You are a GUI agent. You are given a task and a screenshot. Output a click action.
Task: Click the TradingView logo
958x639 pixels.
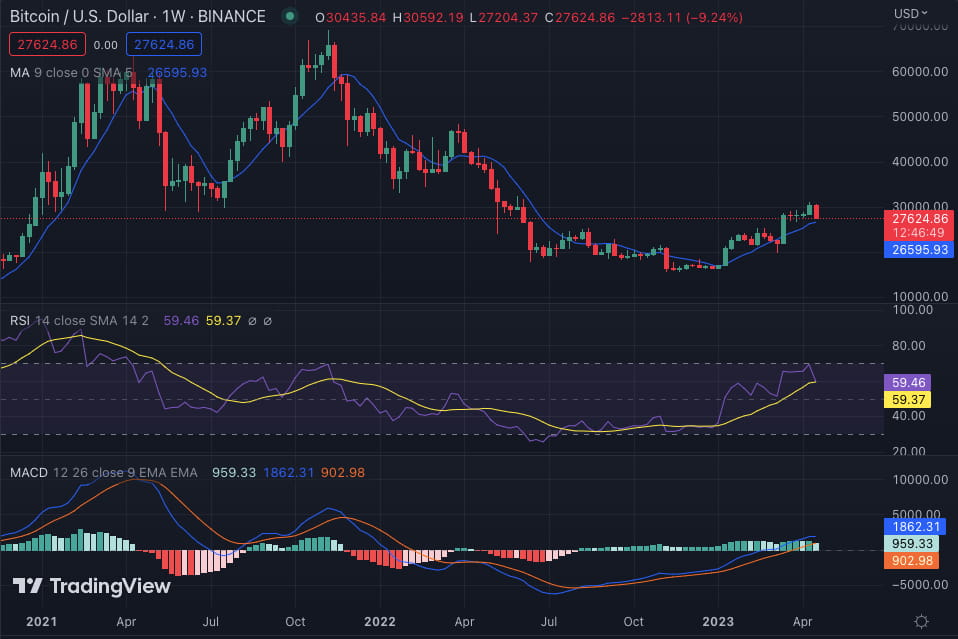[x=92, y=586]
